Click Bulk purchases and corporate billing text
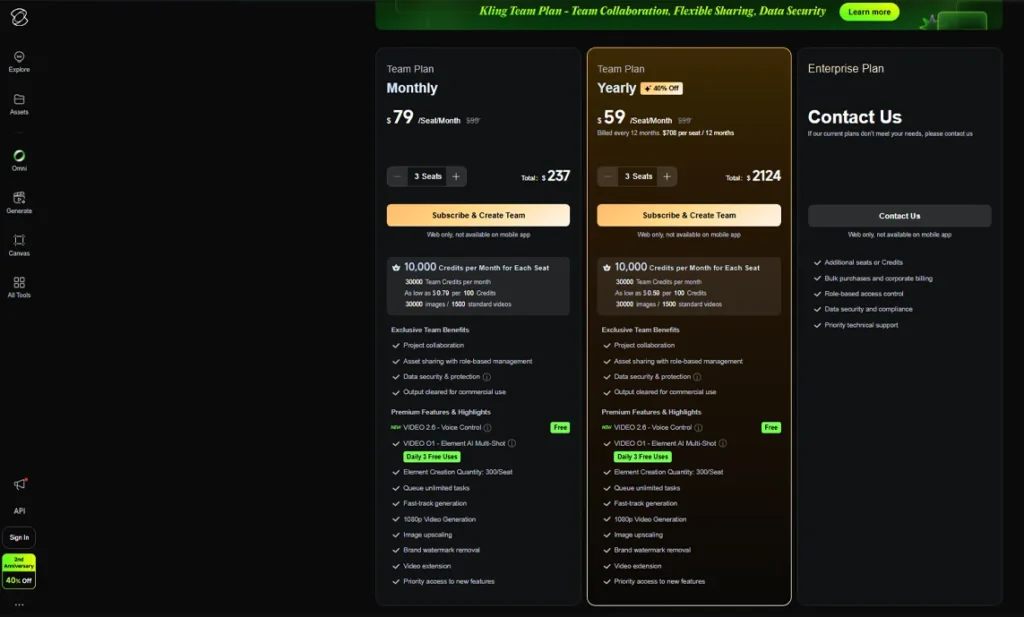1024x617 pixels. (x=878, y=278)
